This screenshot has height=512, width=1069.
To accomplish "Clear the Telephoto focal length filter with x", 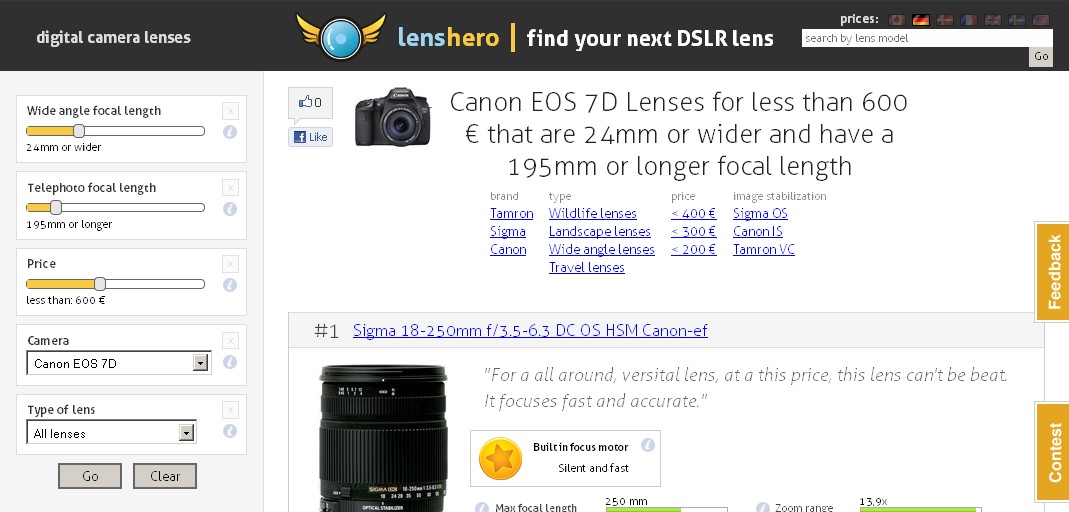I will tap(230, 188).
